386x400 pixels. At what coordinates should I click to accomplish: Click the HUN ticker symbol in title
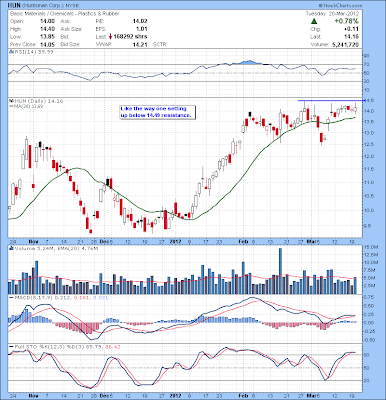click(x=13, y=6)
